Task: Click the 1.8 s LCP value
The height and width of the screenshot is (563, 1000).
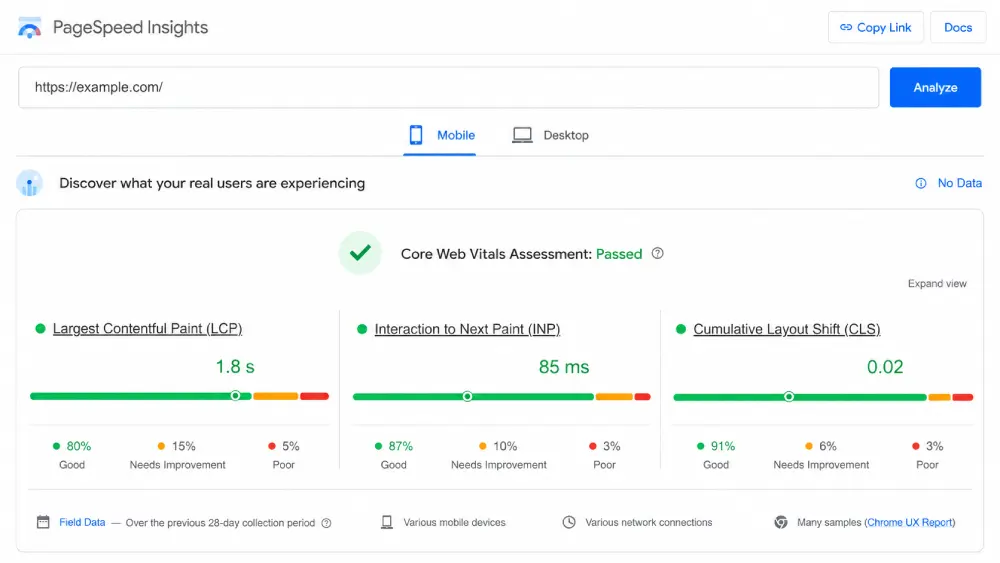Action: [x=235, y=367]
